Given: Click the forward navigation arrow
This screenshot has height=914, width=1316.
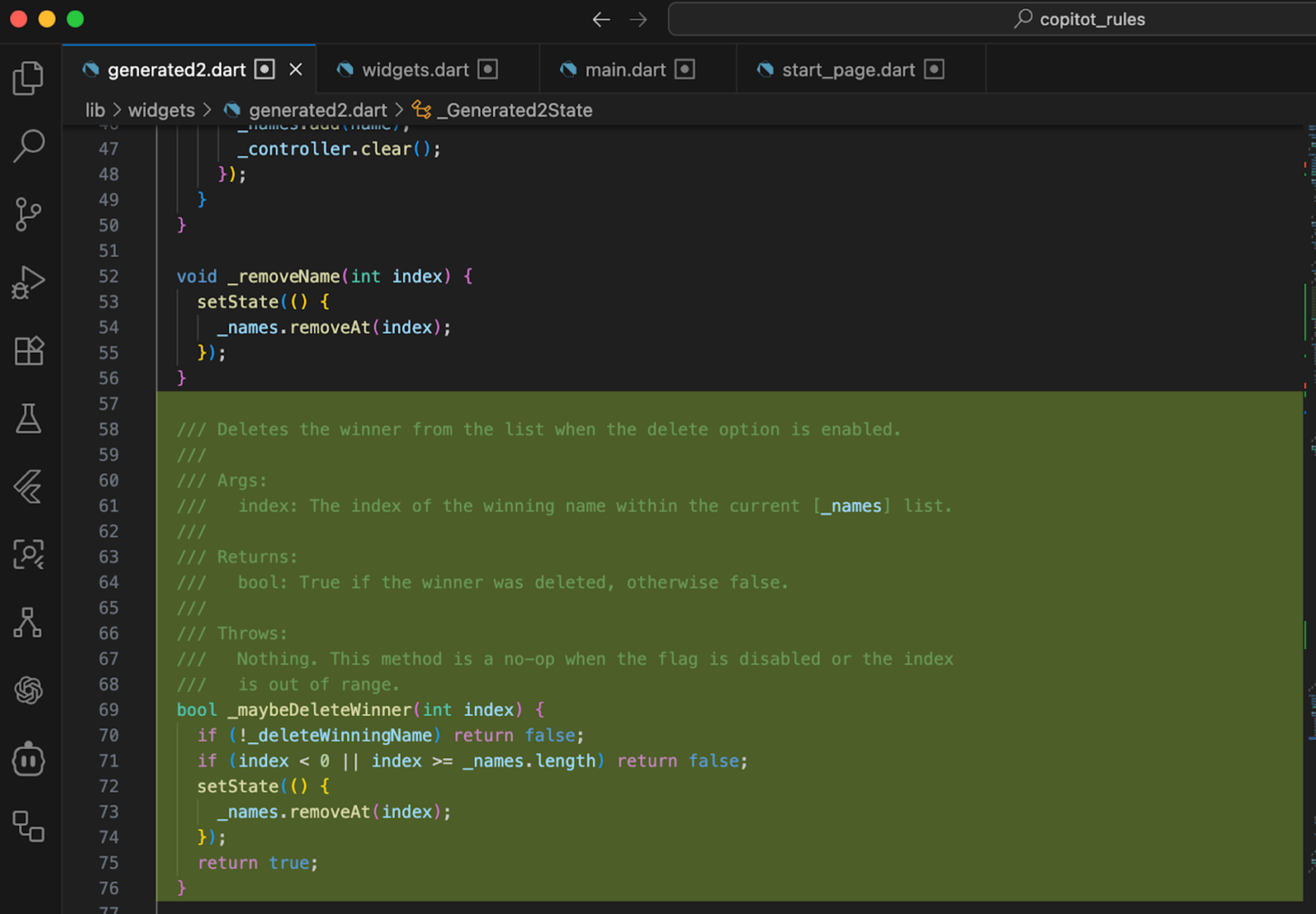Looking at the screenshot, I should [x=639, y=19].
